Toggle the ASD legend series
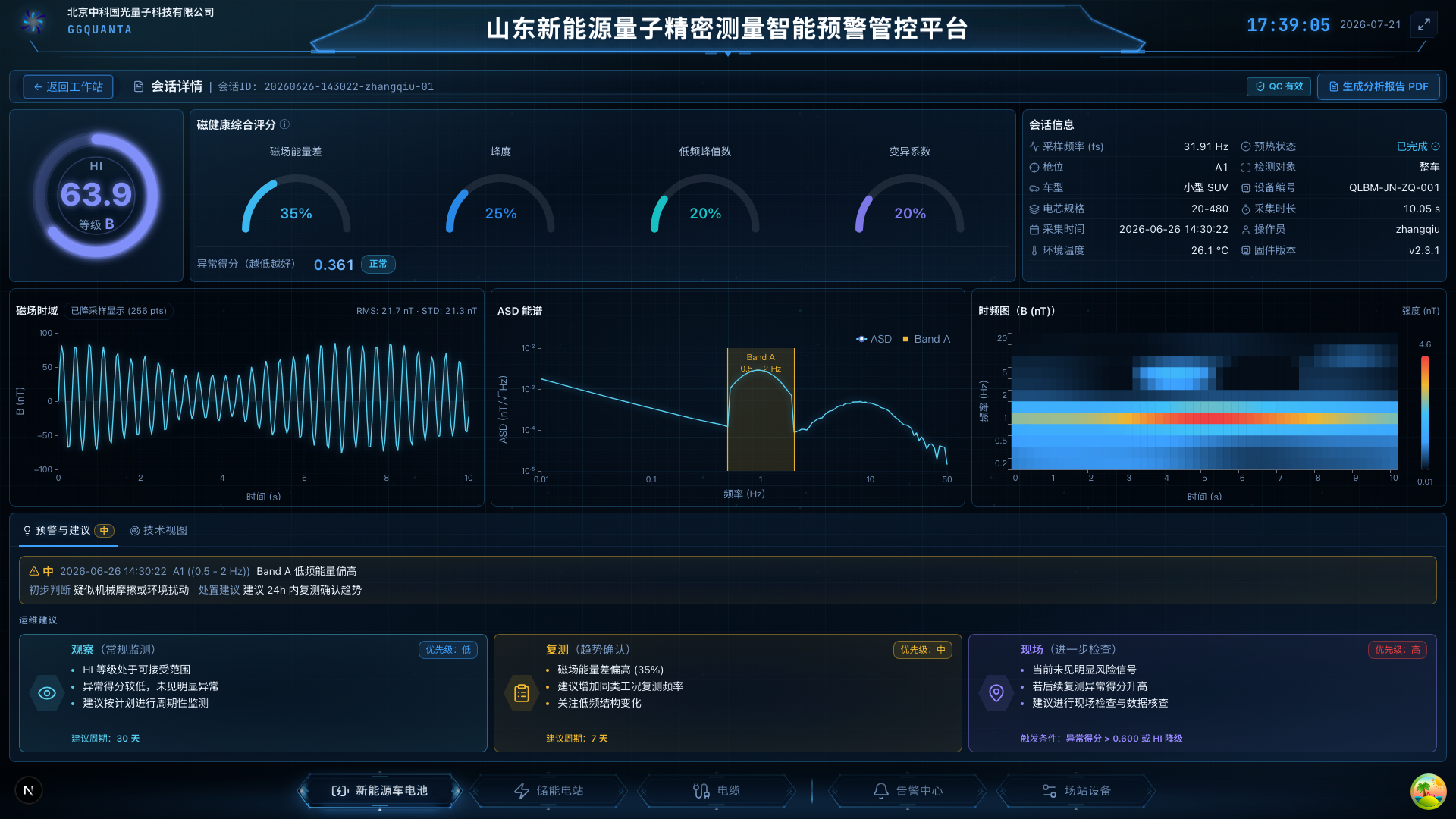 click(874, 339)
